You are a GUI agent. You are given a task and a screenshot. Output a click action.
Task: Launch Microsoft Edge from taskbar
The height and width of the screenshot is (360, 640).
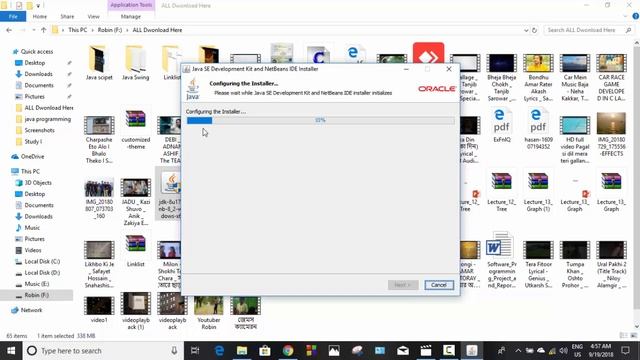pyautogui.click(x=219, y=351)
